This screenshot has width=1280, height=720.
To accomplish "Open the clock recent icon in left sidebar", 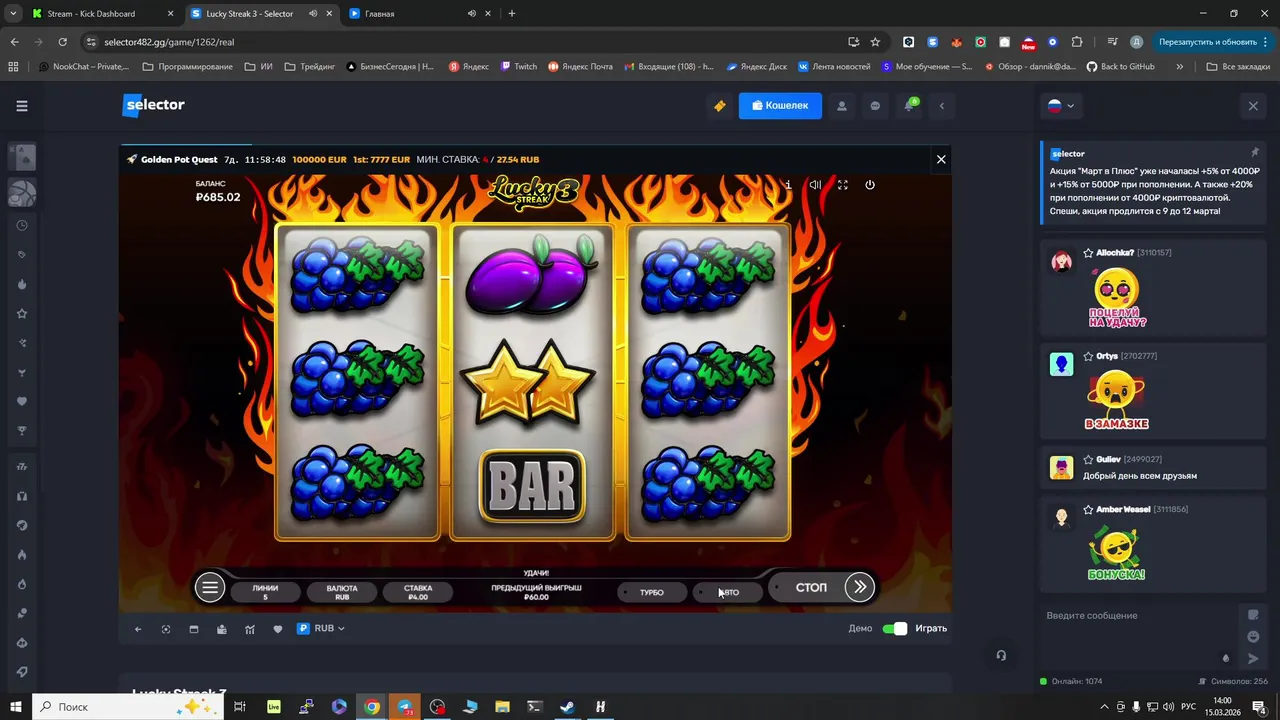I will (22, 225).
